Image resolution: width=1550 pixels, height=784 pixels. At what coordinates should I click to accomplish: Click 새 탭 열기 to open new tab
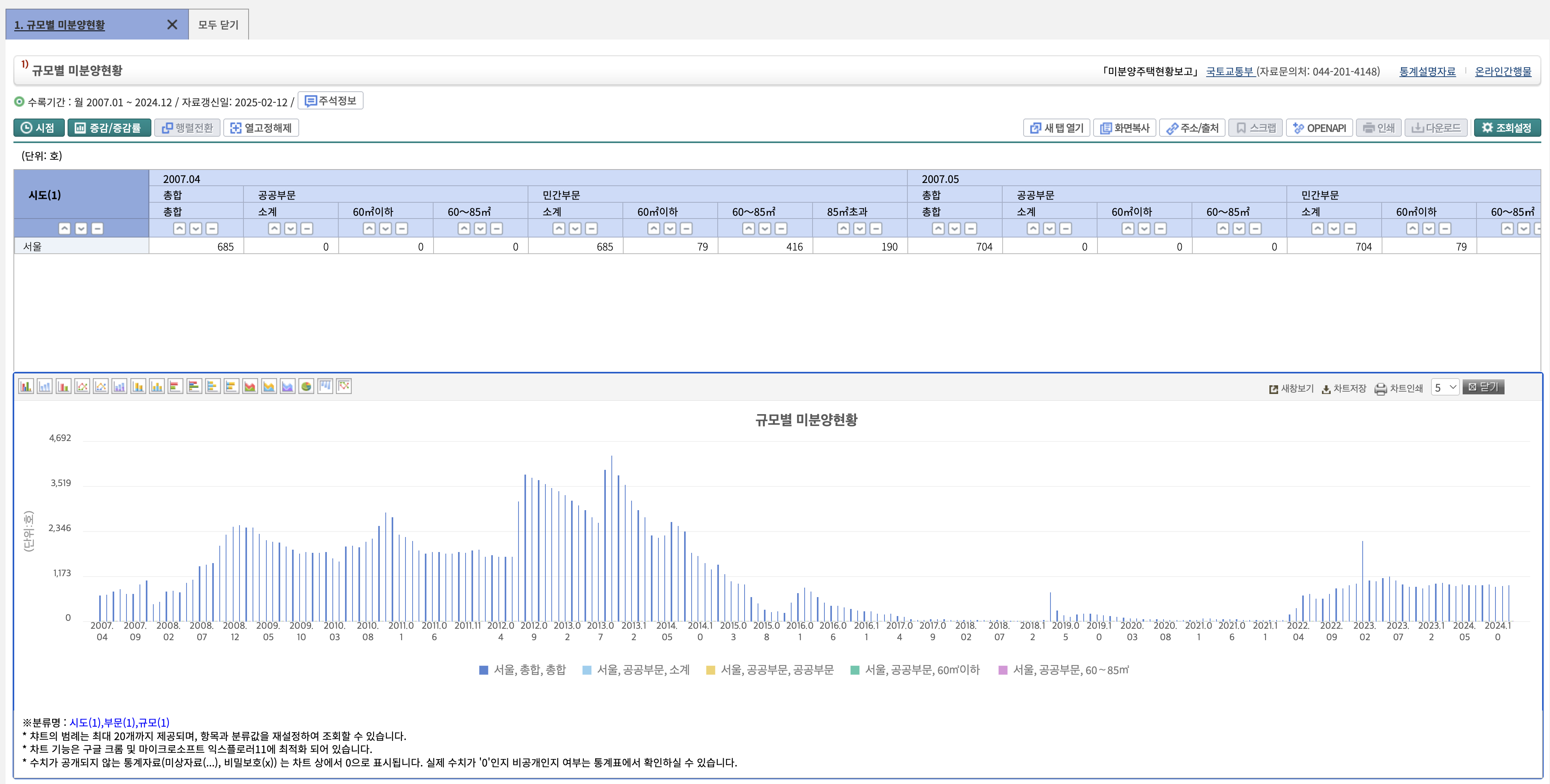pyautogui.click(x=1057, y=128)
